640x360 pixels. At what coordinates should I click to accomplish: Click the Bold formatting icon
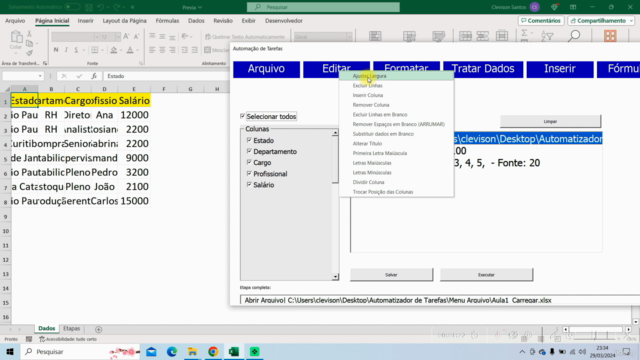[56, 50]
